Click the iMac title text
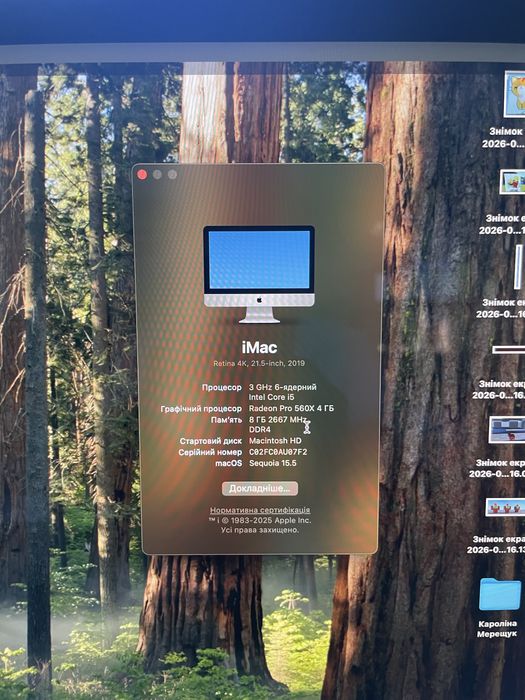Viewport: 525px width, 700px height. coord(259,347)
